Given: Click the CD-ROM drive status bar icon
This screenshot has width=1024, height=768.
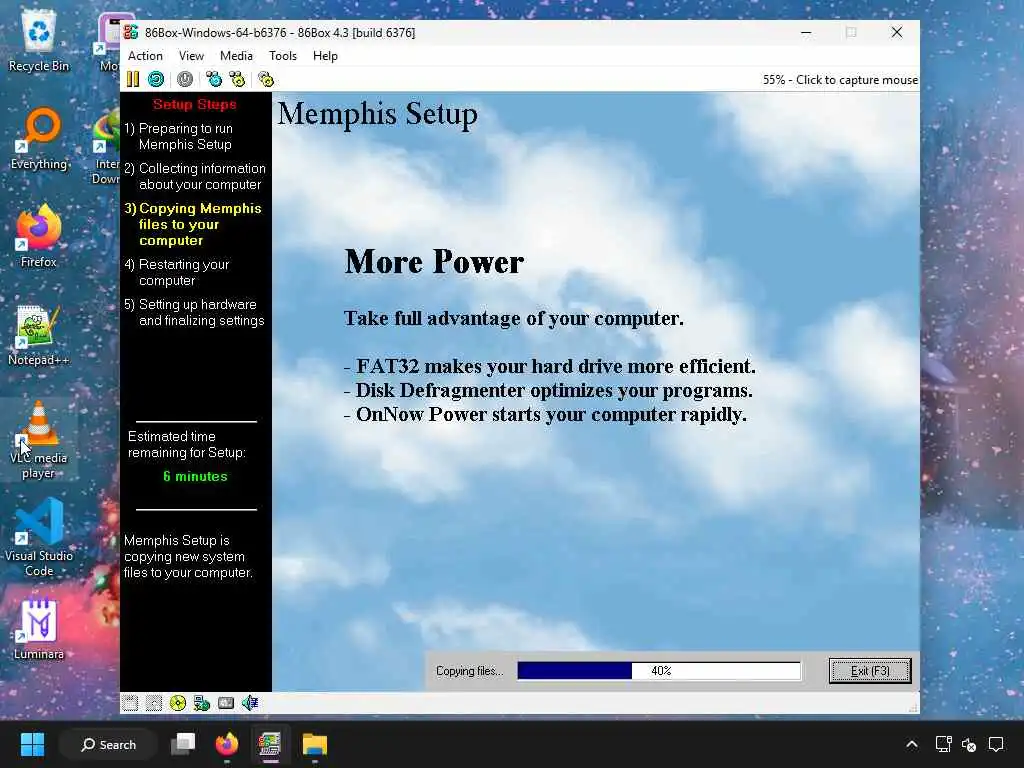Looking at the screenshot, I should coord(178,703).
